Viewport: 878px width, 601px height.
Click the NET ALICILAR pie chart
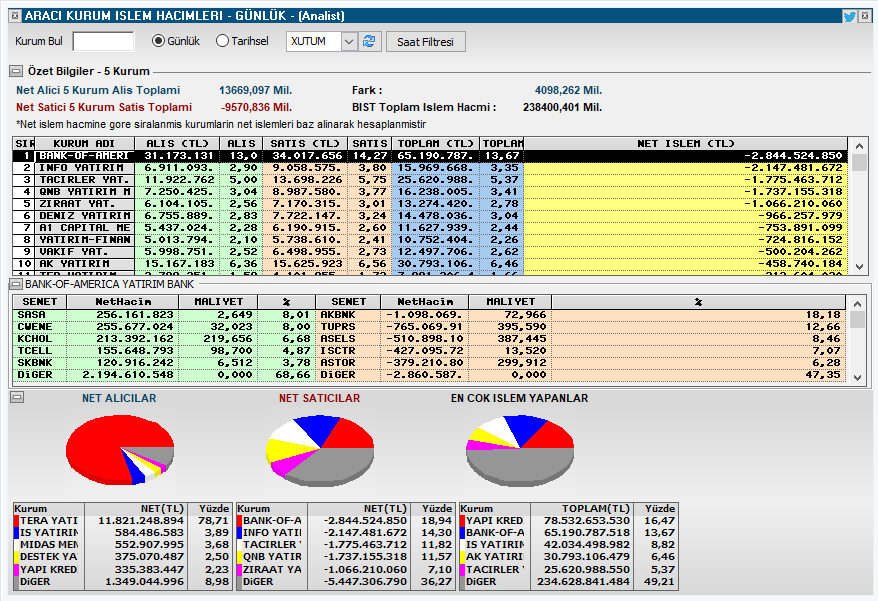120,449
